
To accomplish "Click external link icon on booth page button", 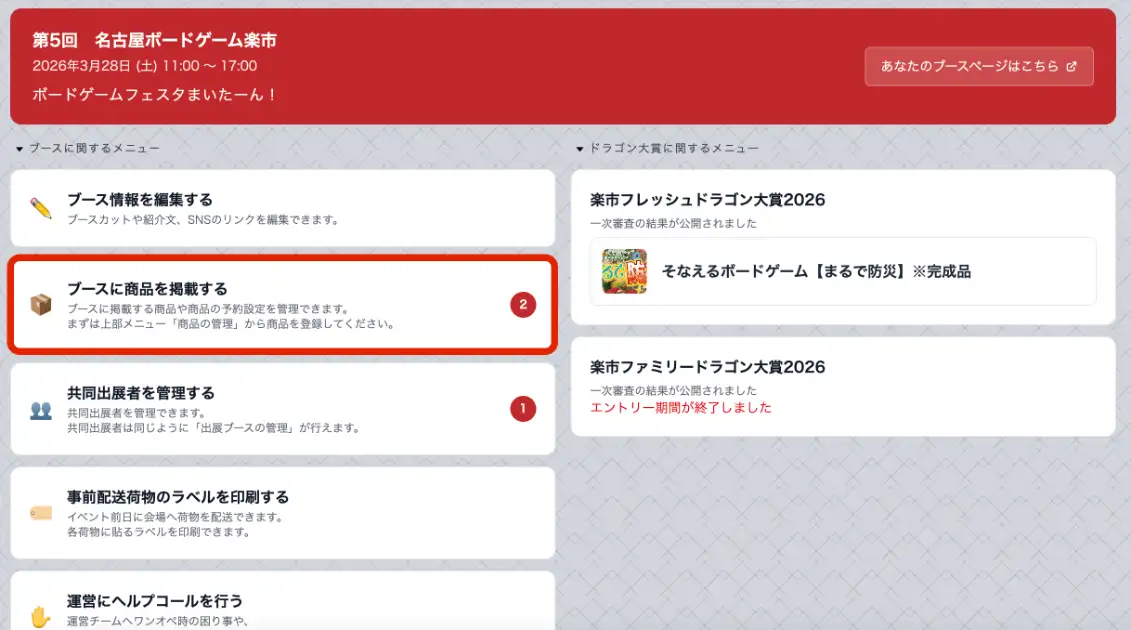I will (x=1072, y=67).
